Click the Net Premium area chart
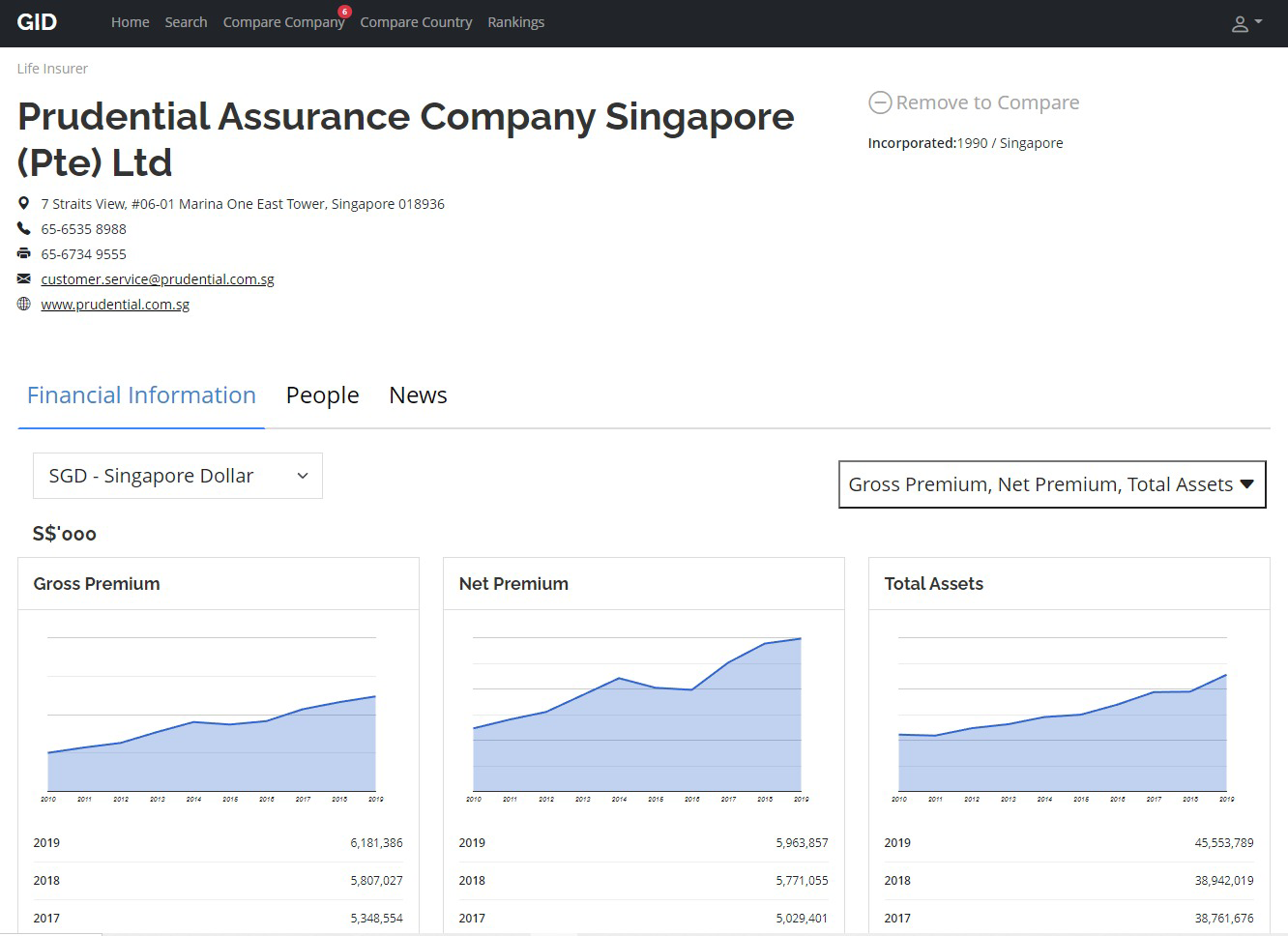 pos(637,717)
